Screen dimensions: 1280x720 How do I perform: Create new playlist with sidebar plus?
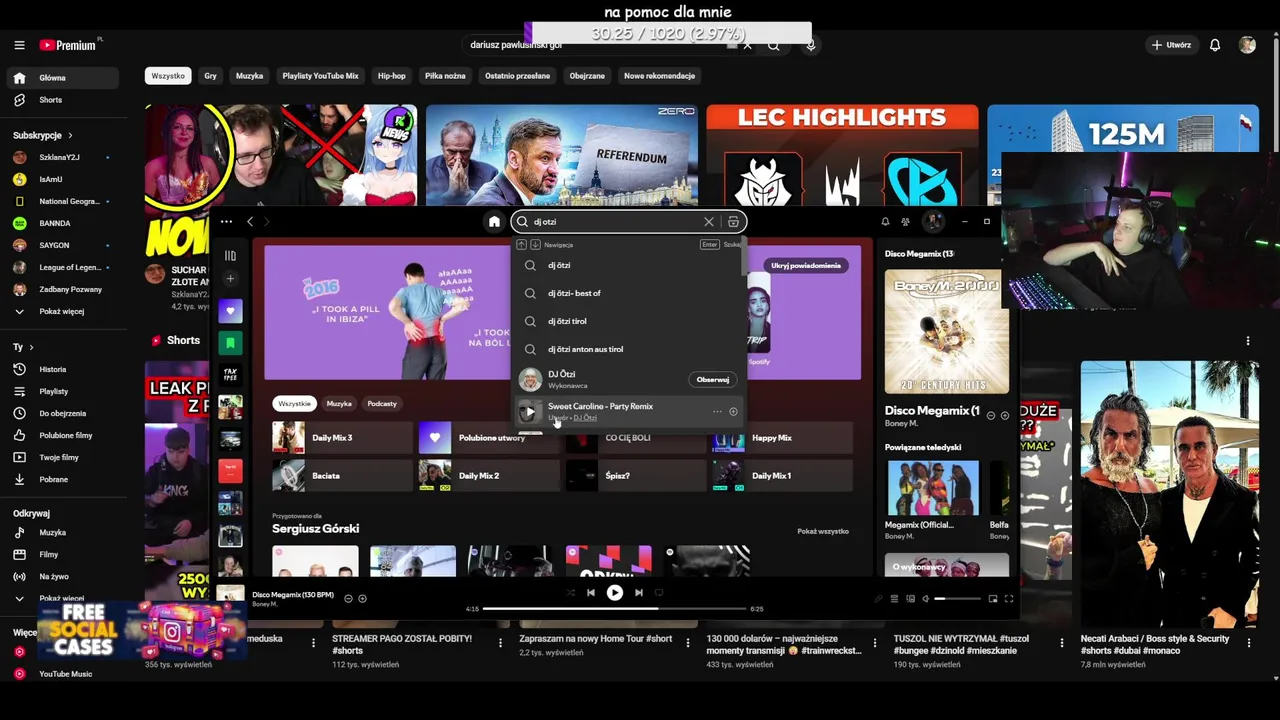coord(230,279)
